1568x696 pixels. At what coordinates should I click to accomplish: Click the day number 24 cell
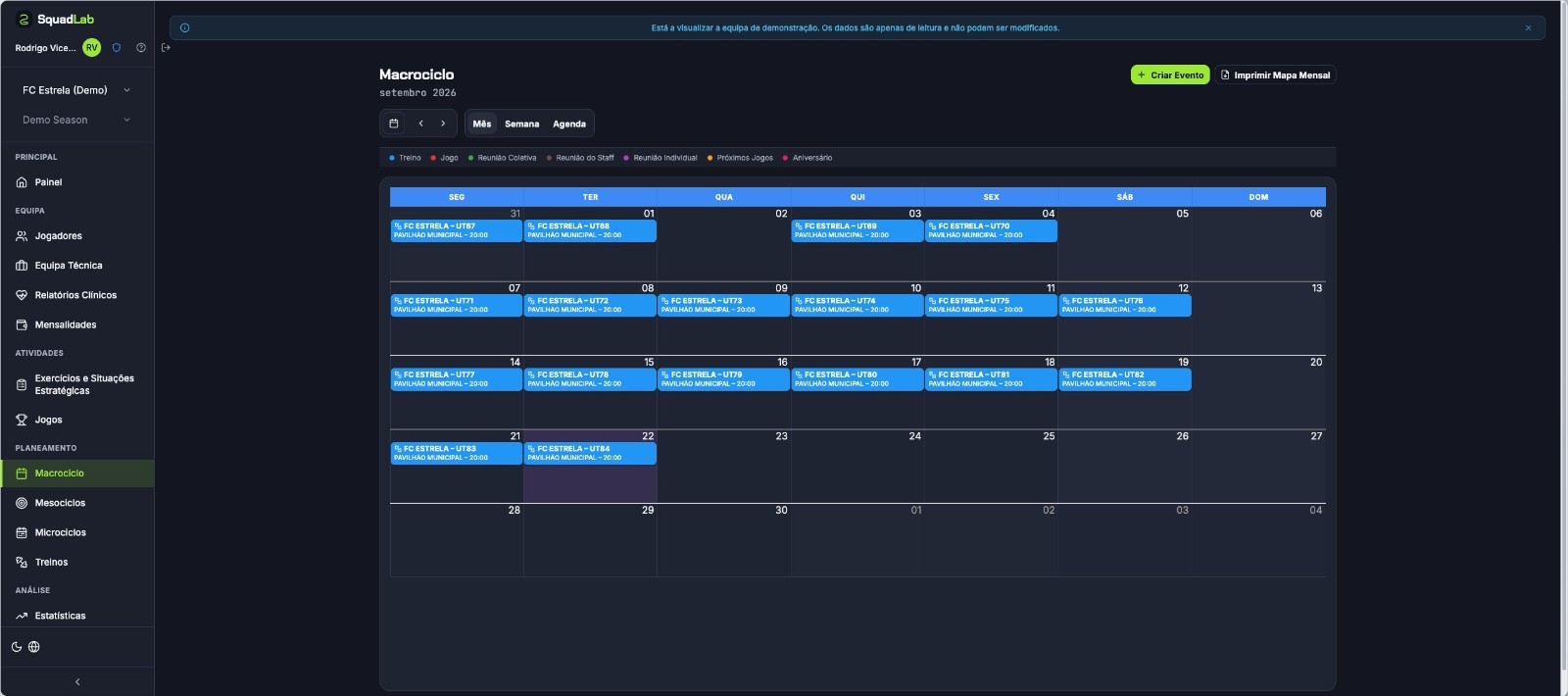coord(857,466)
